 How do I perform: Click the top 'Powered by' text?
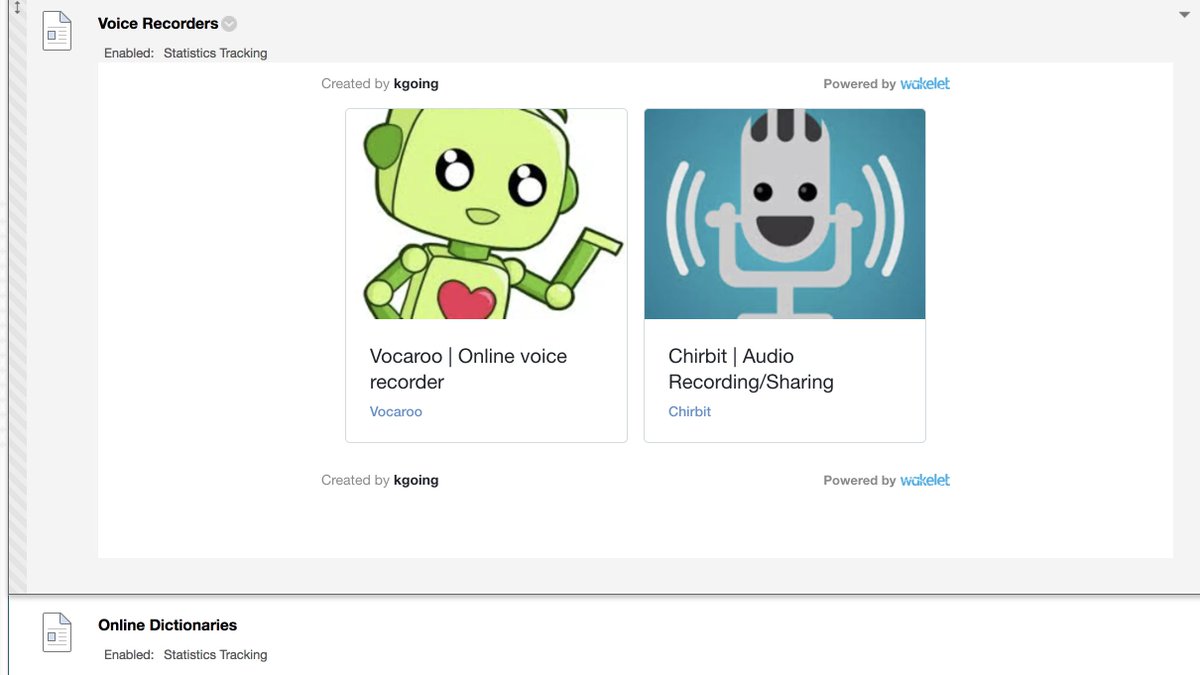click(860, 84)
